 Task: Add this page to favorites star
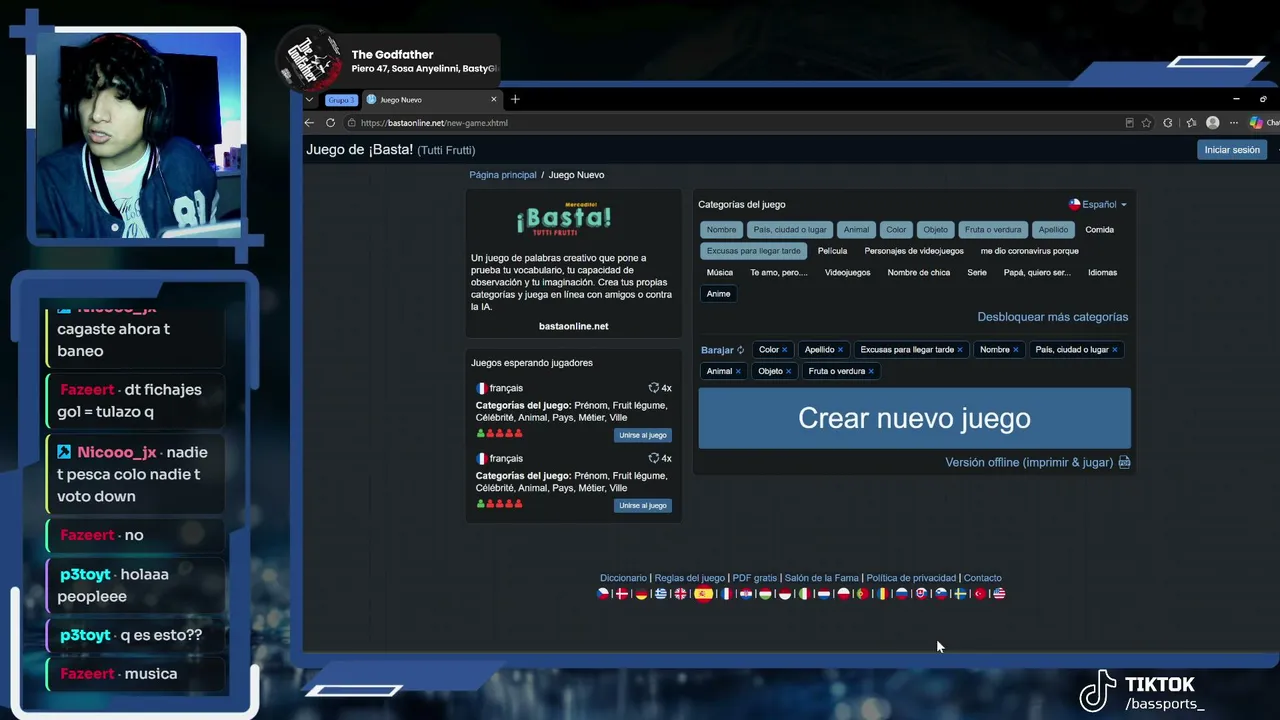coord(1146,123)
